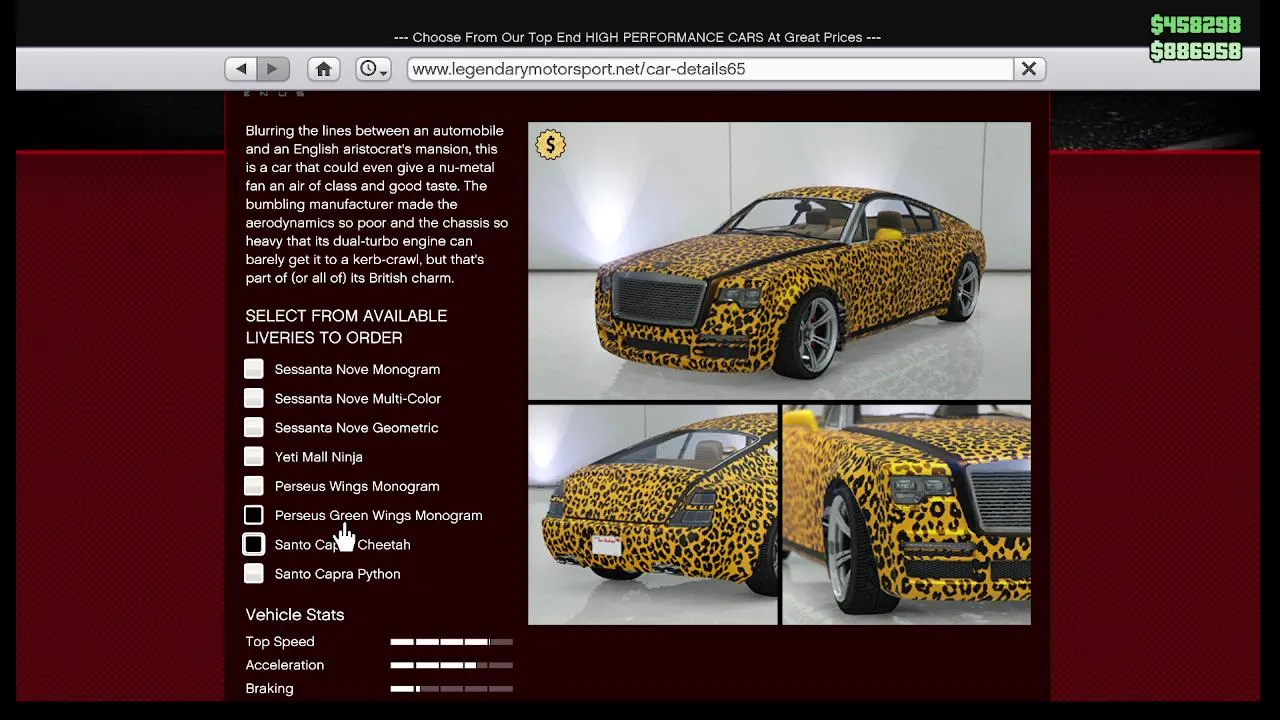Select the main front-view car image
This screenshot has width=1280, height=720.
point(779,261)
